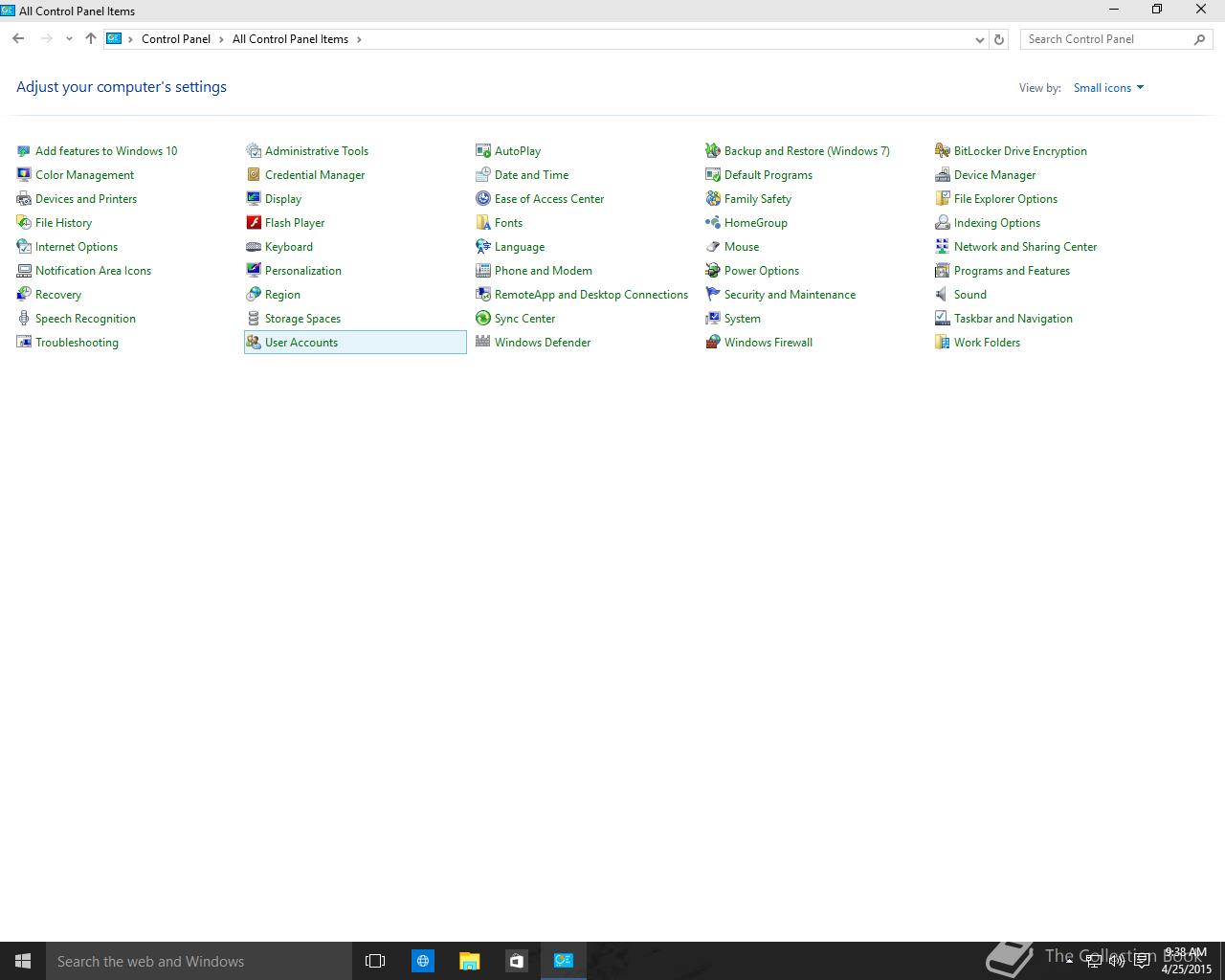1225x980 pixels.
Task: Click the Windows Firewall icon
Action: click(x=713, y=342)
